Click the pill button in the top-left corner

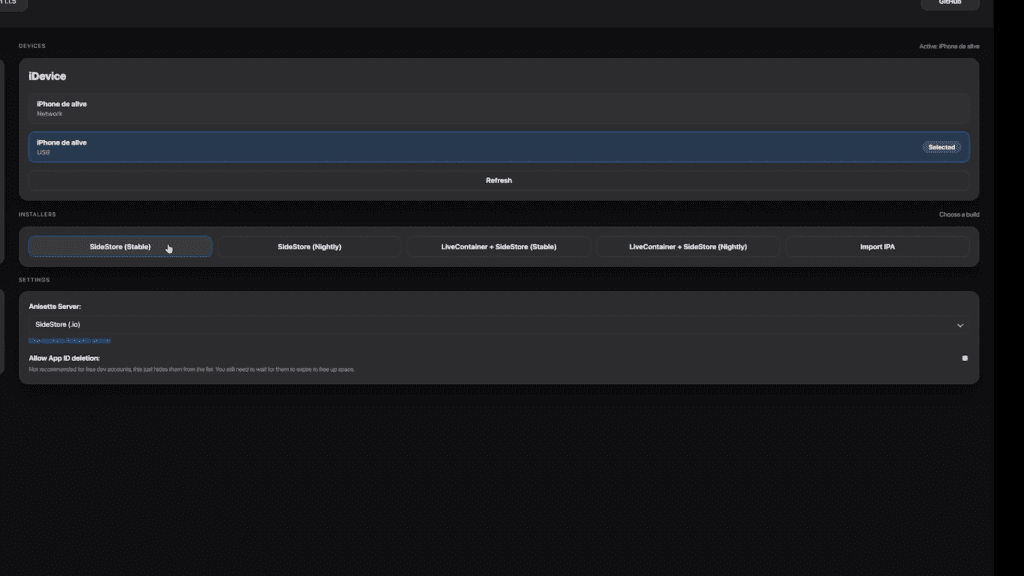(12, 4)
